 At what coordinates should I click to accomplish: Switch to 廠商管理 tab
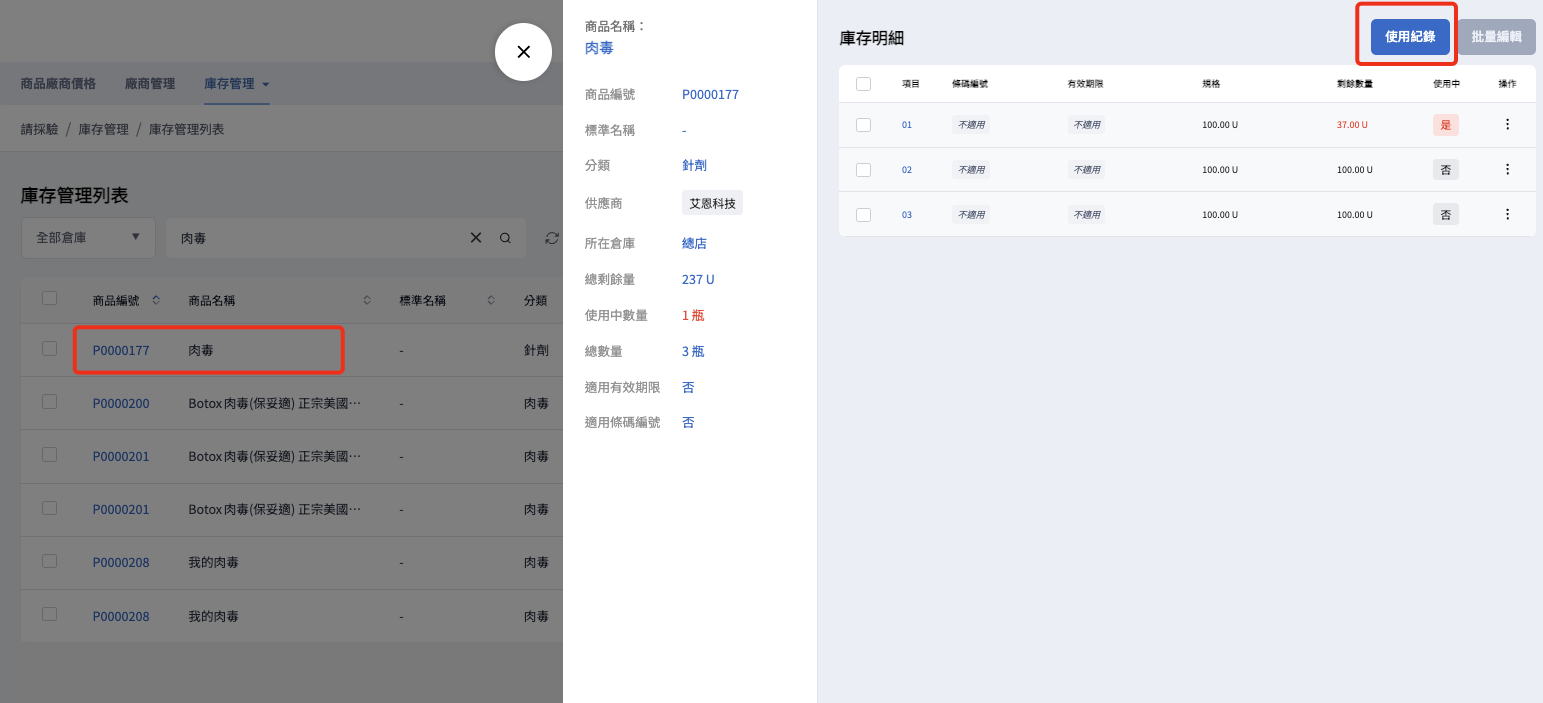click(150, 84)
